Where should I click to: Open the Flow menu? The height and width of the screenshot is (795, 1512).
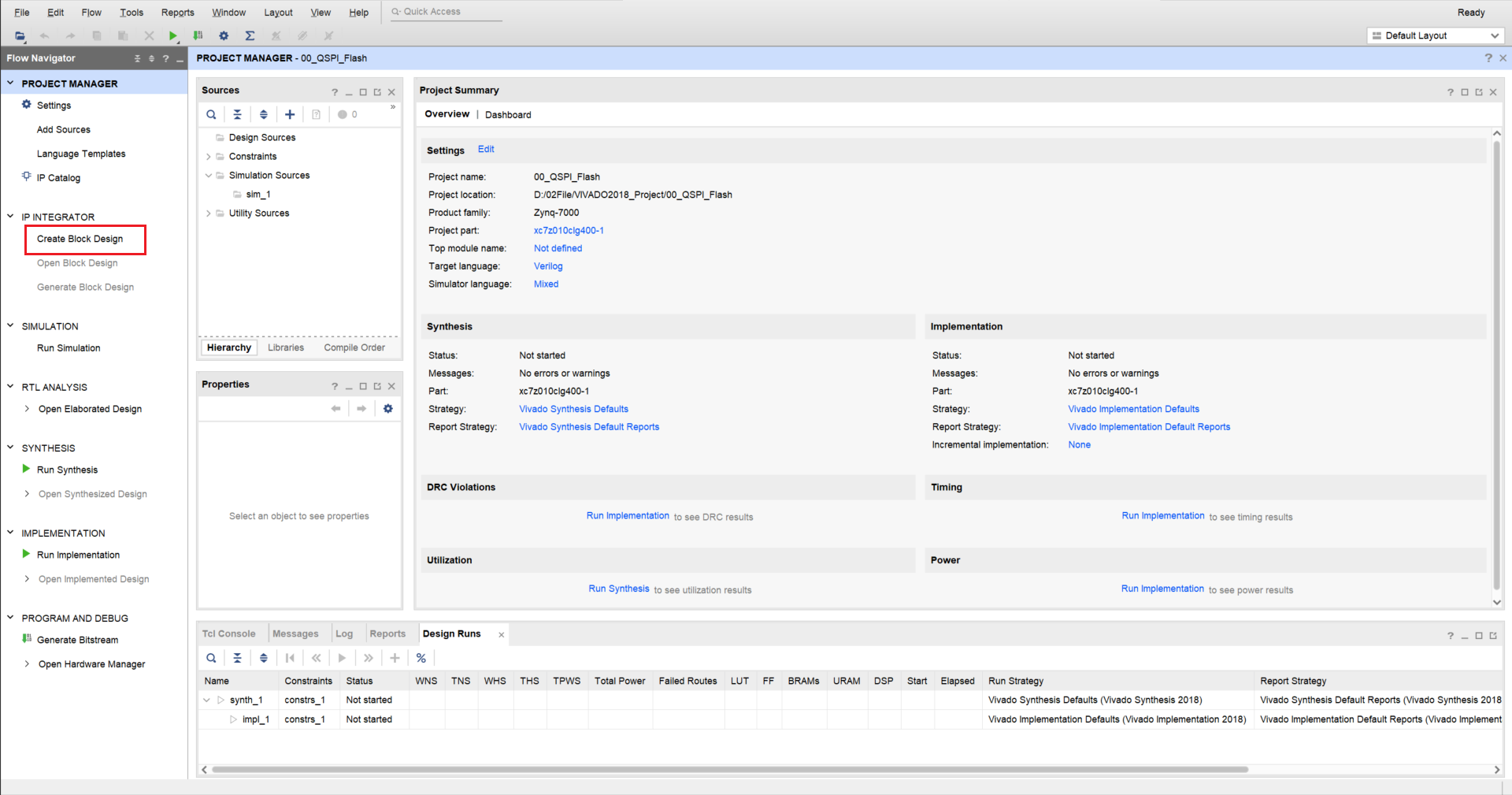(x=91, y=13)
